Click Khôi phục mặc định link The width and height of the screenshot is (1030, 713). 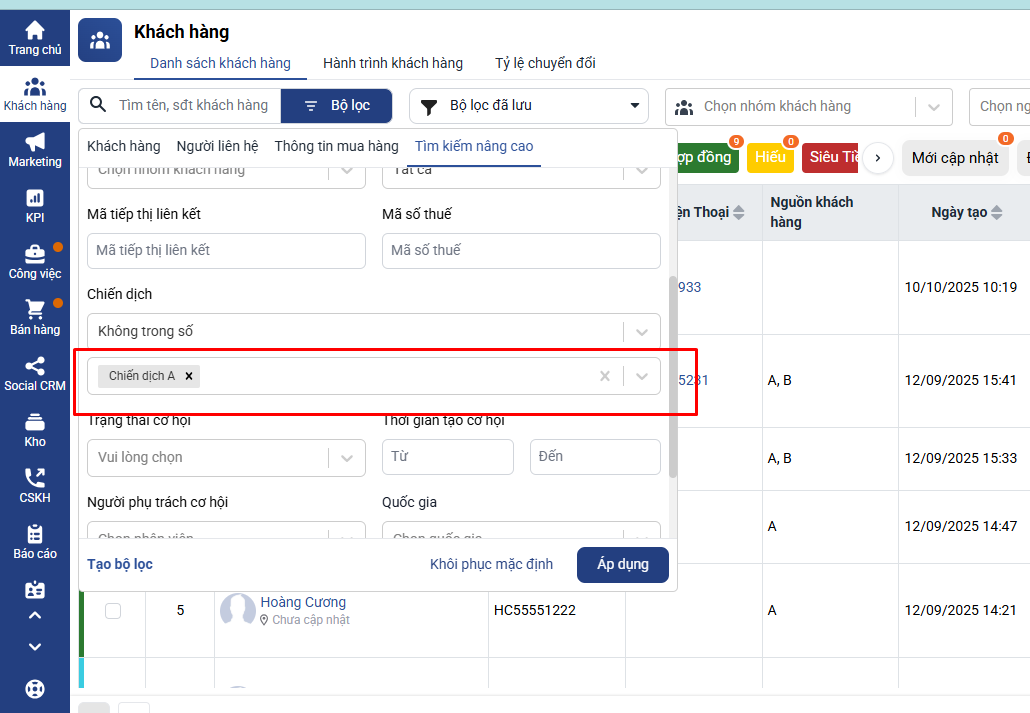(491, 564)
